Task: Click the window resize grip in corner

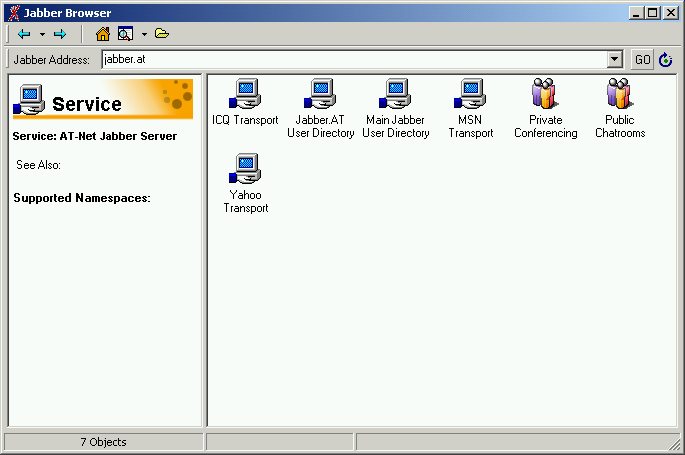Action: (675, 444)
